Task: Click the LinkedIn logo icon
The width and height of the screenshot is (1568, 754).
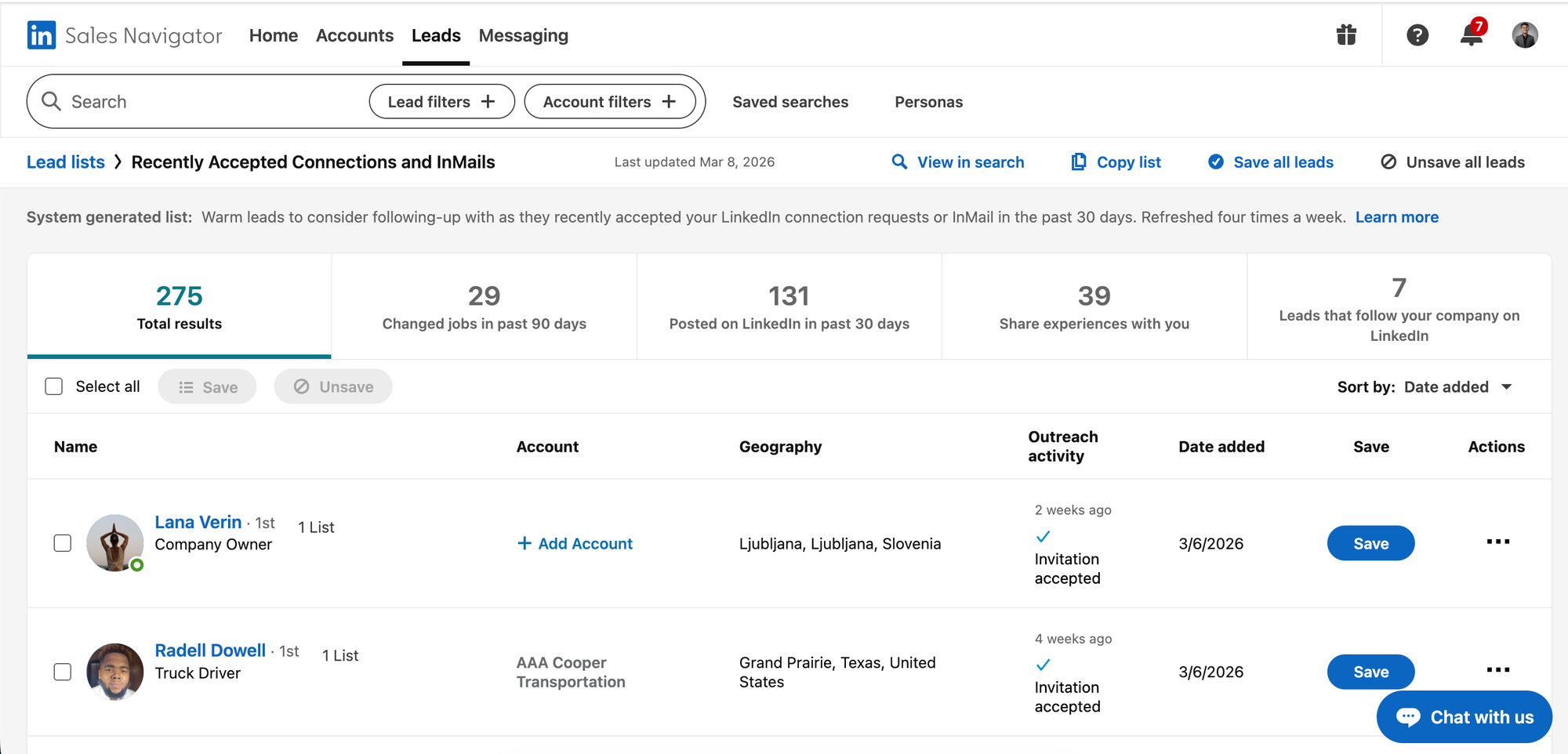Action: [x=41, y=35]
